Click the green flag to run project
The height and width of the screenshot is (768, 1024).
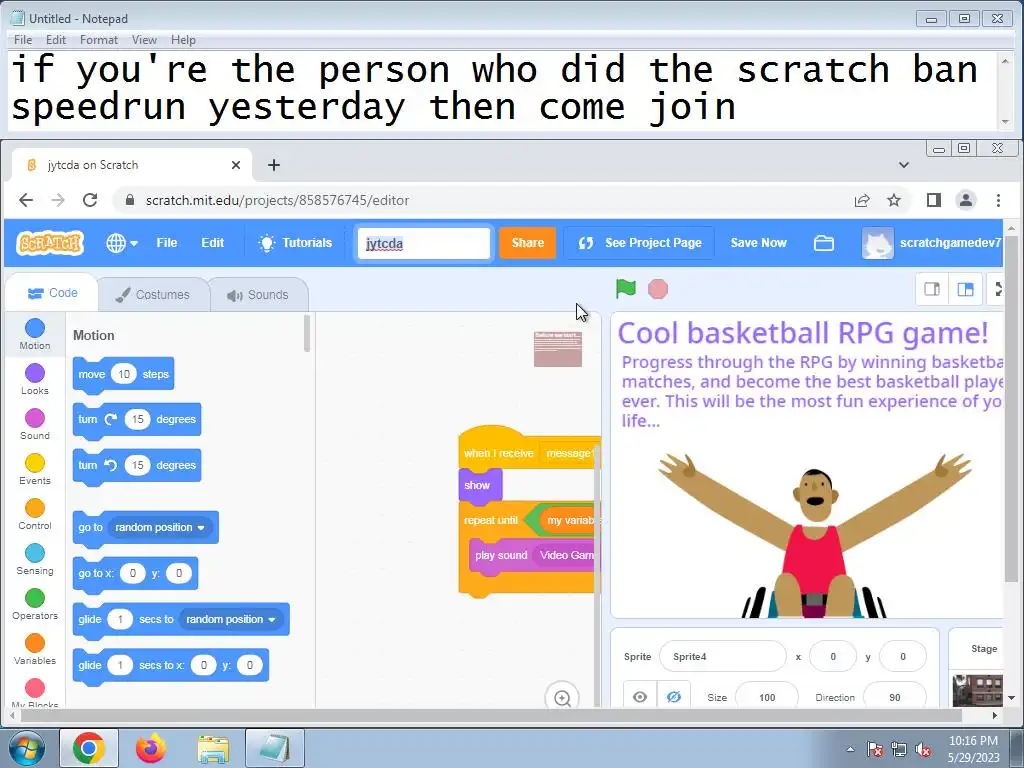pyautogui.click(x=626, y=289)
